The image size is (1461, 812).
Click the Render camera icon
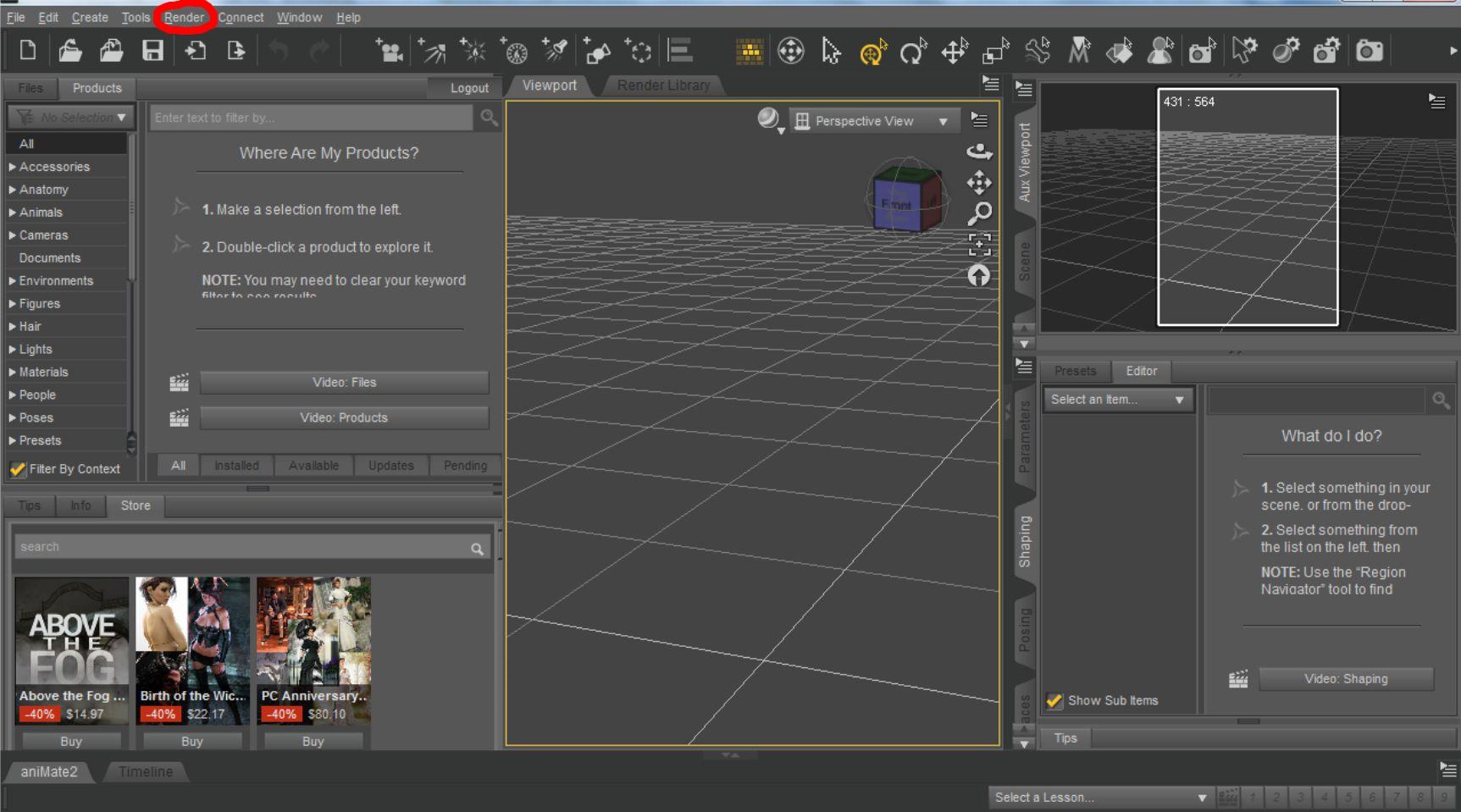click(x=1369, y=52)
